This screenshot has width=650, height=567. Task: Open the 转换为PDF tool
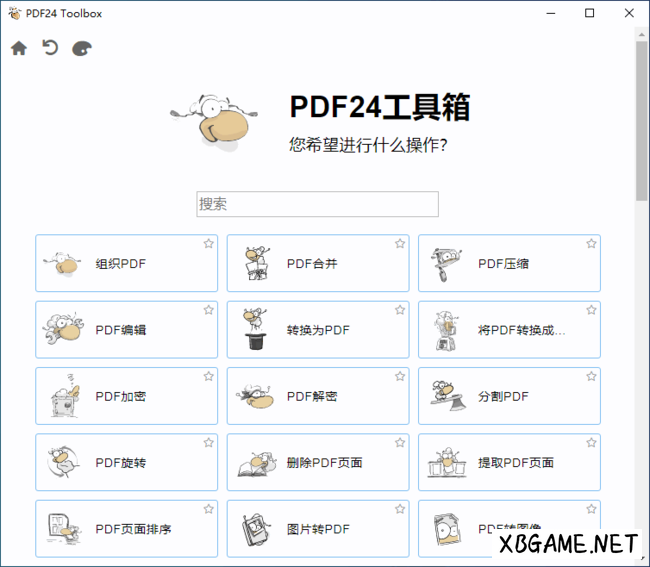[x=318, y=330]
